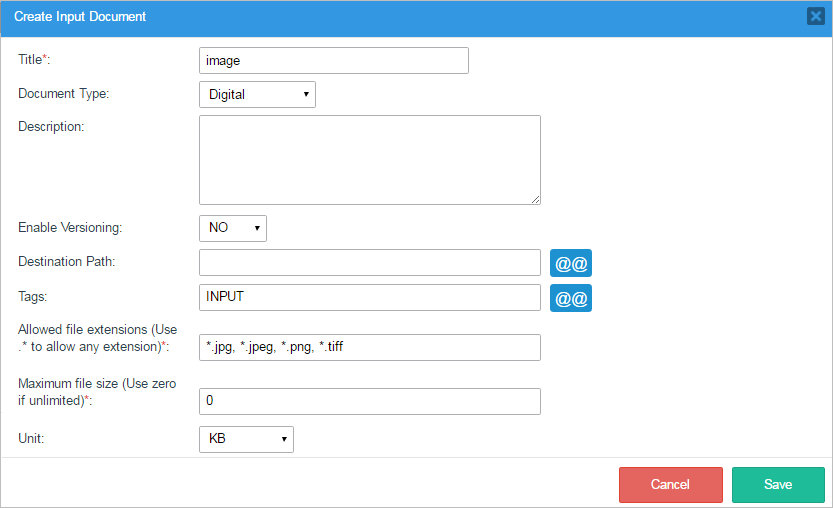Open the Document Type dropdown
Image resolution: width=833 pixels, height=508 pixels.
[257, 95]
